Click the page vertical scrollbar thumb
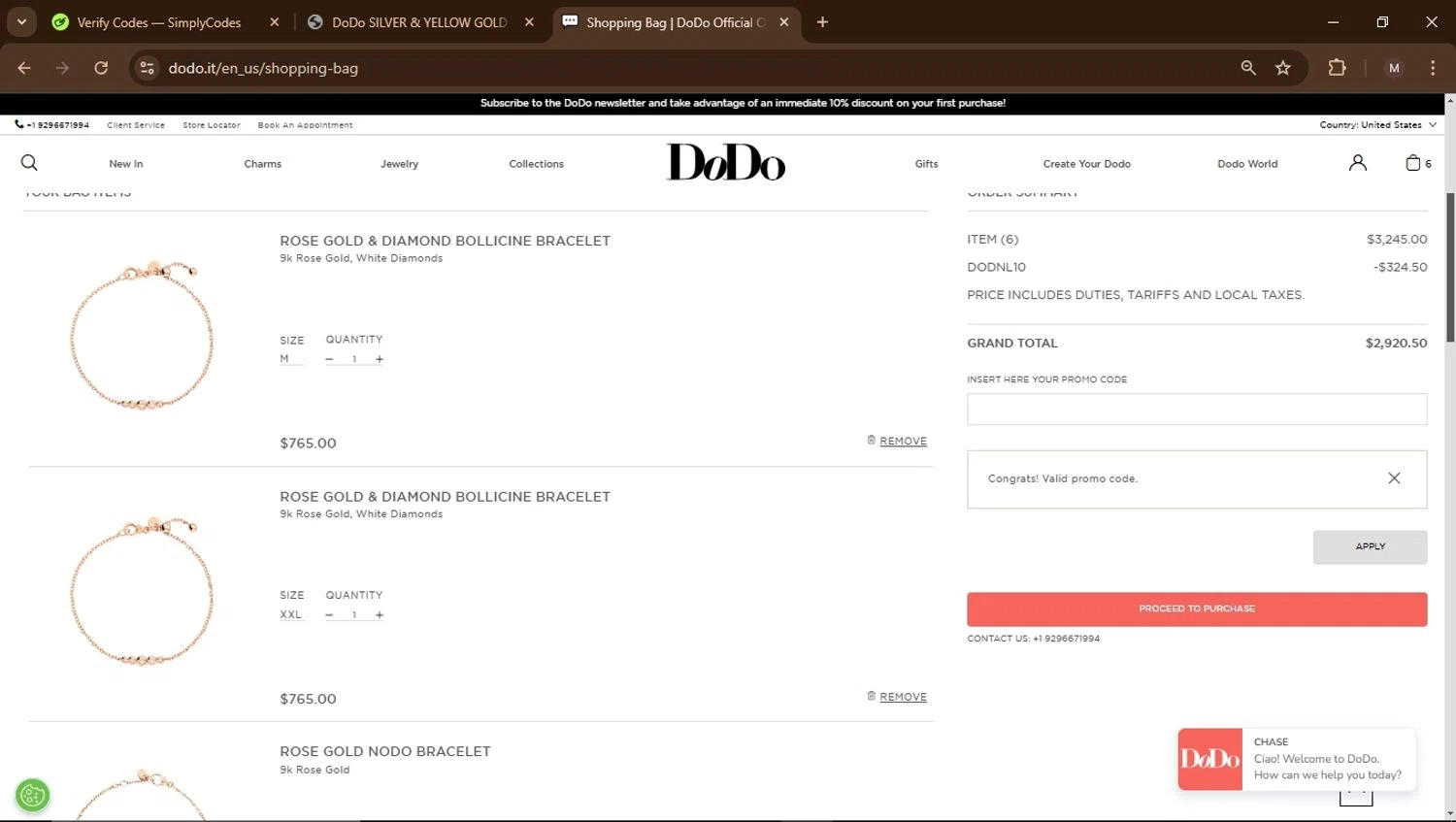Screen dimensions: 1456x822 1450,267
